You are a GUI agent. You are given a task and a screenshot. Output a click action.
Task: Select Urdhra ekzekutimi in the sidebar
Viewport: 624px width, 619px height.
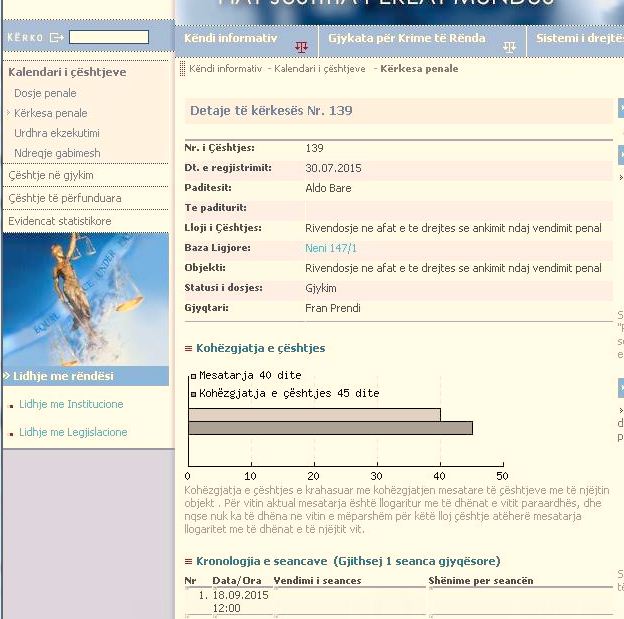point(57,133)
